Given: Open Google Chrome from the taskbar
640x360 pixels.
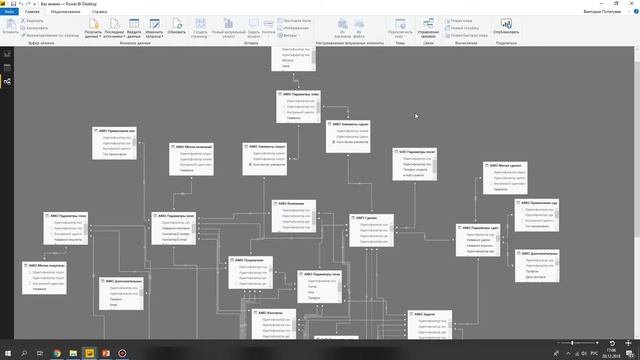Looking at the screenshot, I should point(57,353).
